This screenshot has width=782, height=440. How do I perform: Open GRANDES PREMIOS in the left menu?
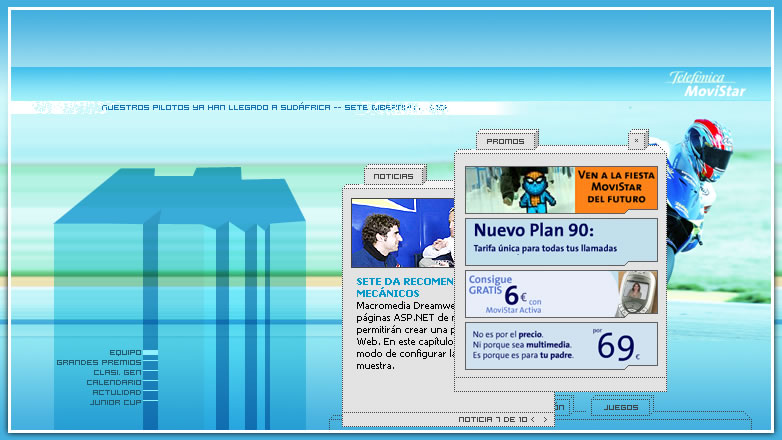[99, 362]
